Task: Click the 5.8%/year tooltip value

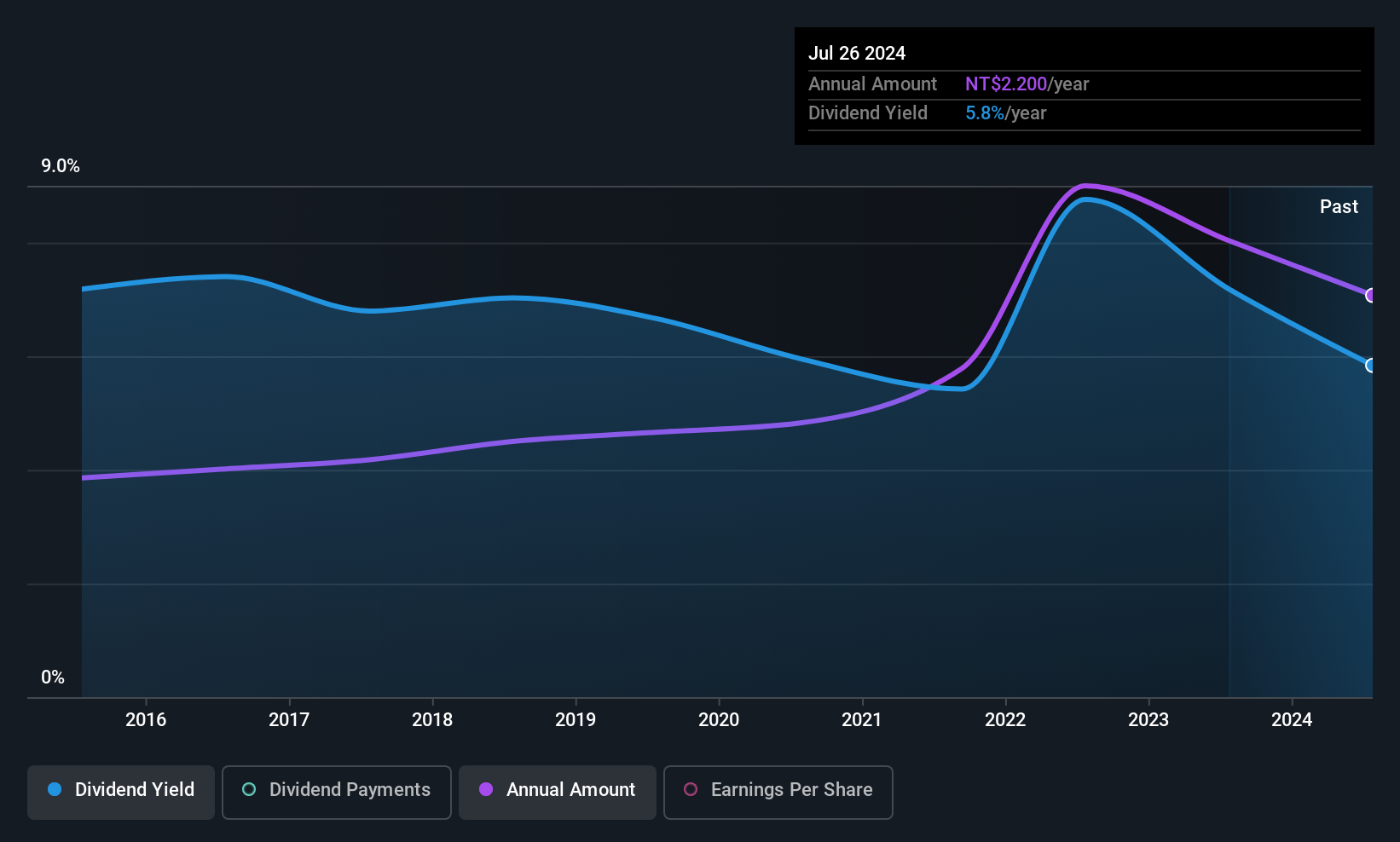Action: tap(1006, 113)
